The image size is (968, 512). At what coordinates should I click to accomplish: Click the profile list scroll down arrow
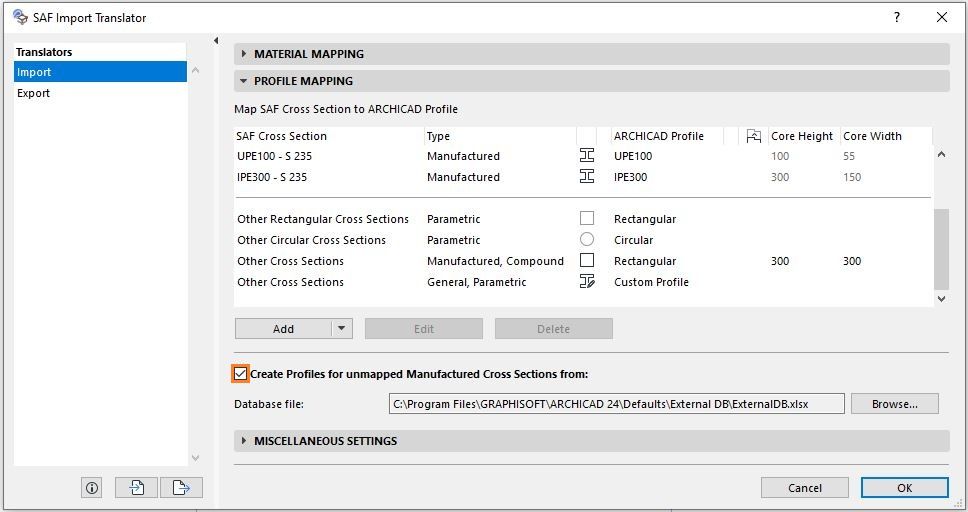(941, 298)
